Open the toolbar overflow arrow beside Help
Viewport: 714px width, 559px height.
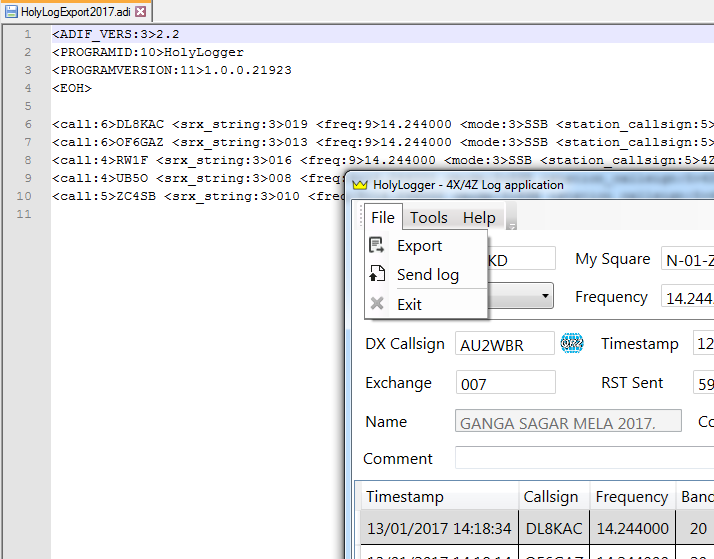point(511,218)
